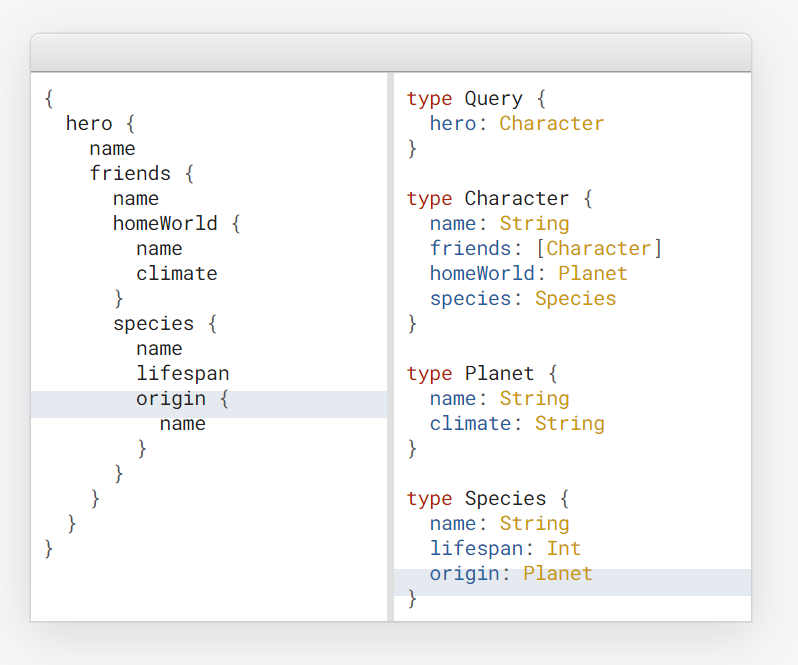798x665 pixels.
Task: Click the gray window title bar
Action: pyautogui.click(x=390, y=53)
